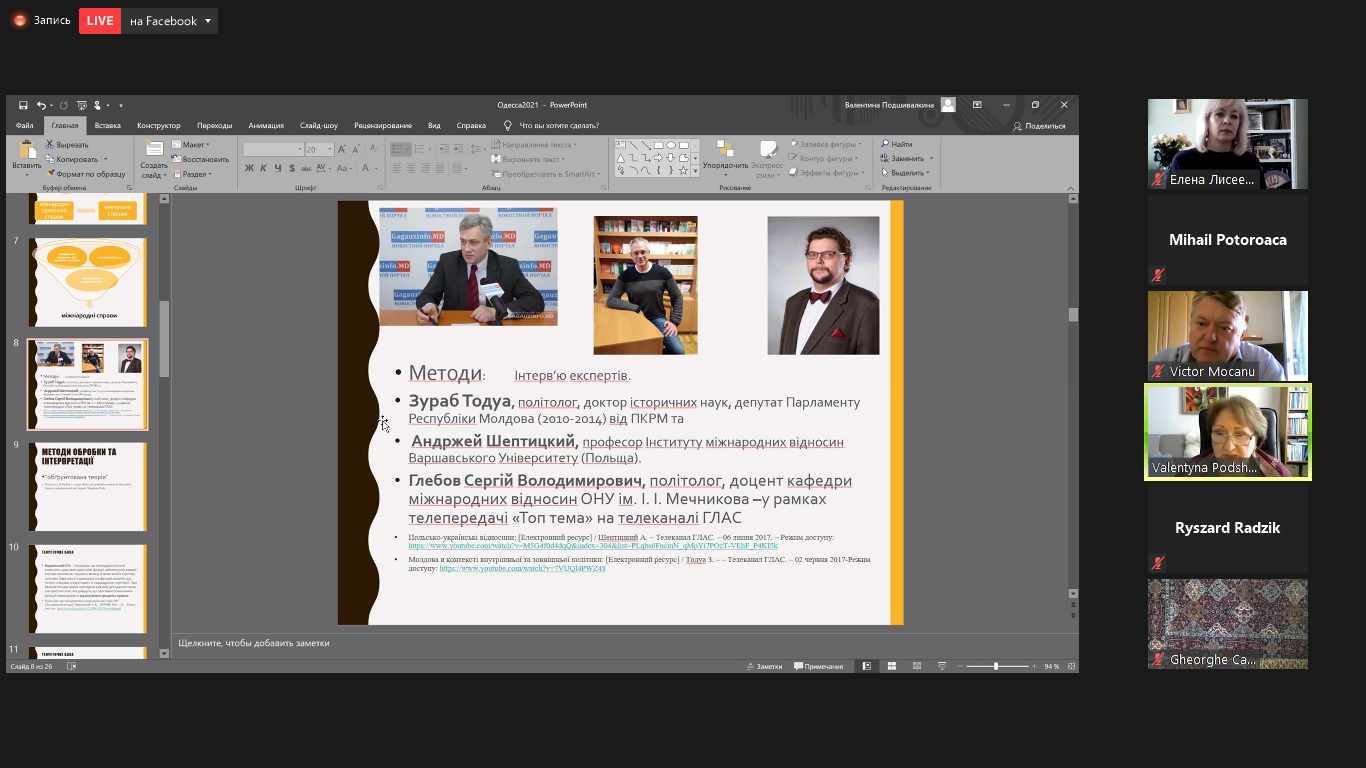The width and height of the screenshot is (1366, 768).
Task: Open the Файл menu tab
Action: tap(24, 126)
